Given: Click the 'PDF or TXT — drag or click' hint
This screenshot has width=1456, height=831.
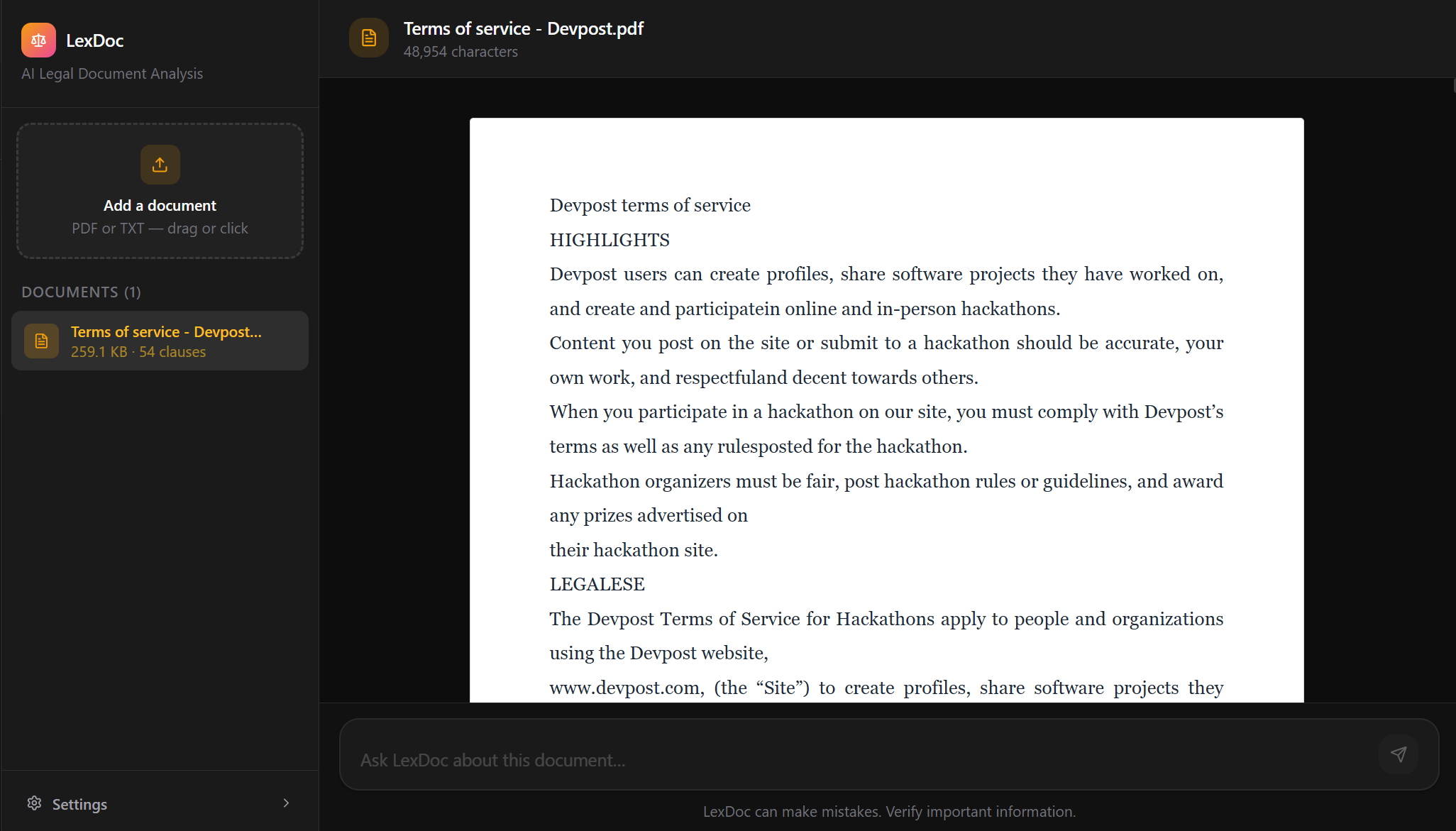Looking at the screenshot, I should 160,229.
